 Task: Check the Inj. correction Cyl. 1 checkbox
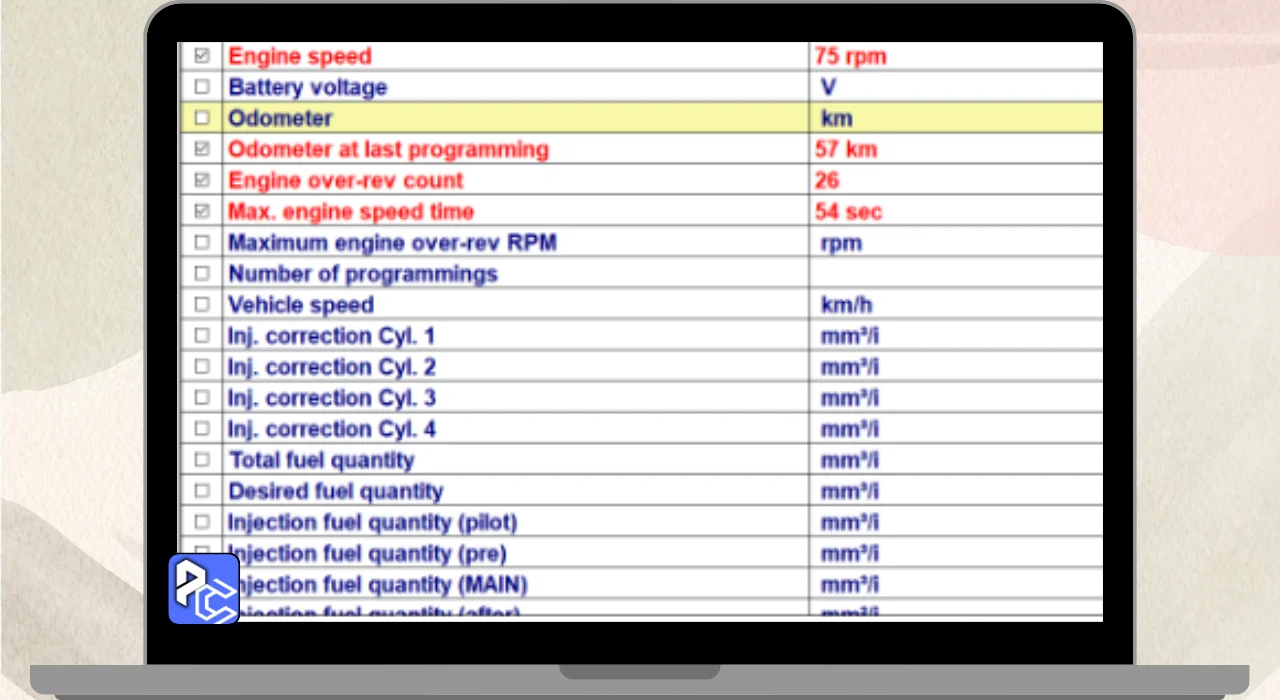[x=202, y=335]
